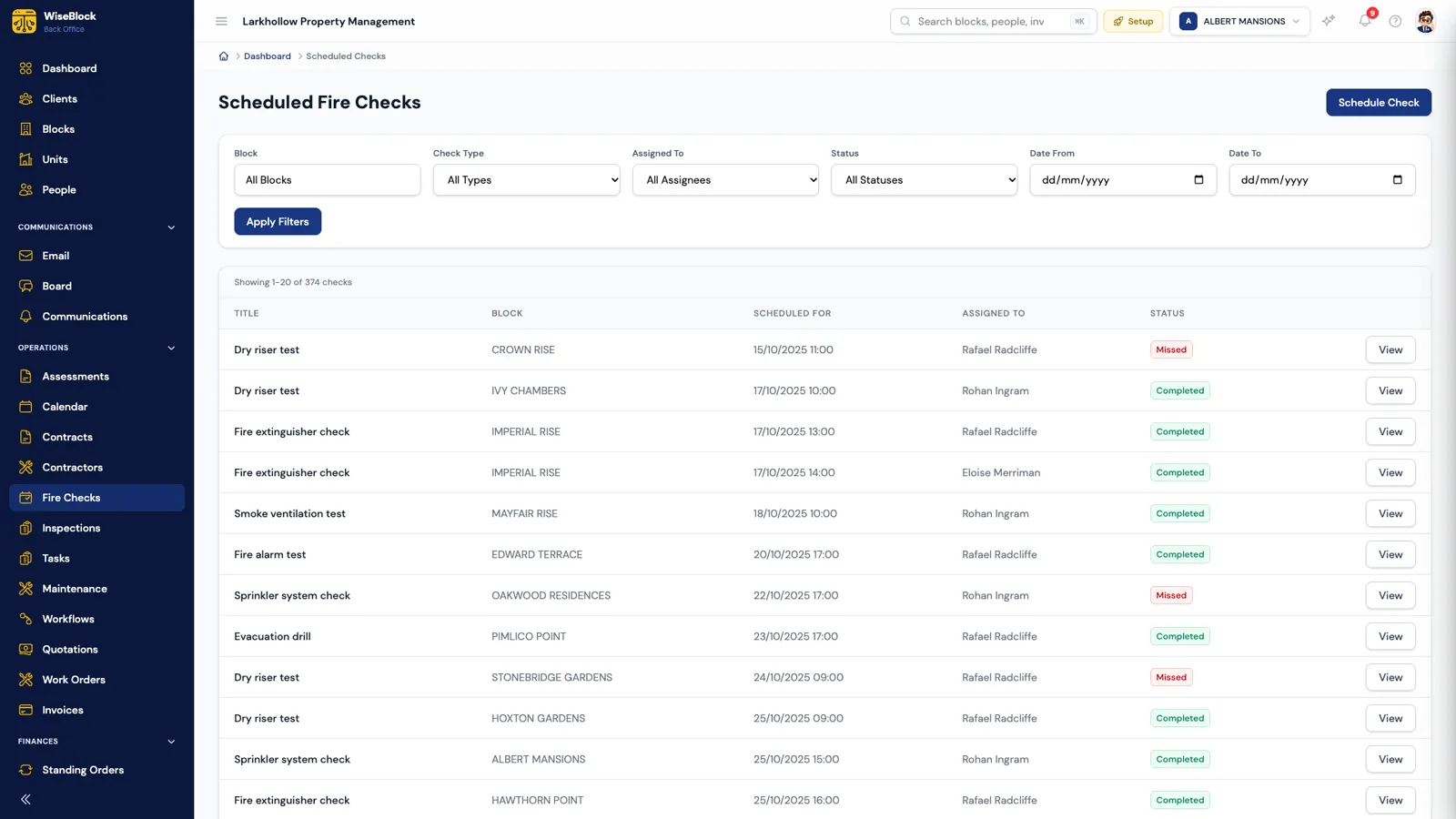Click the WiseBlock logo
The image size is (1456, 819).
[x=25, y=21]
